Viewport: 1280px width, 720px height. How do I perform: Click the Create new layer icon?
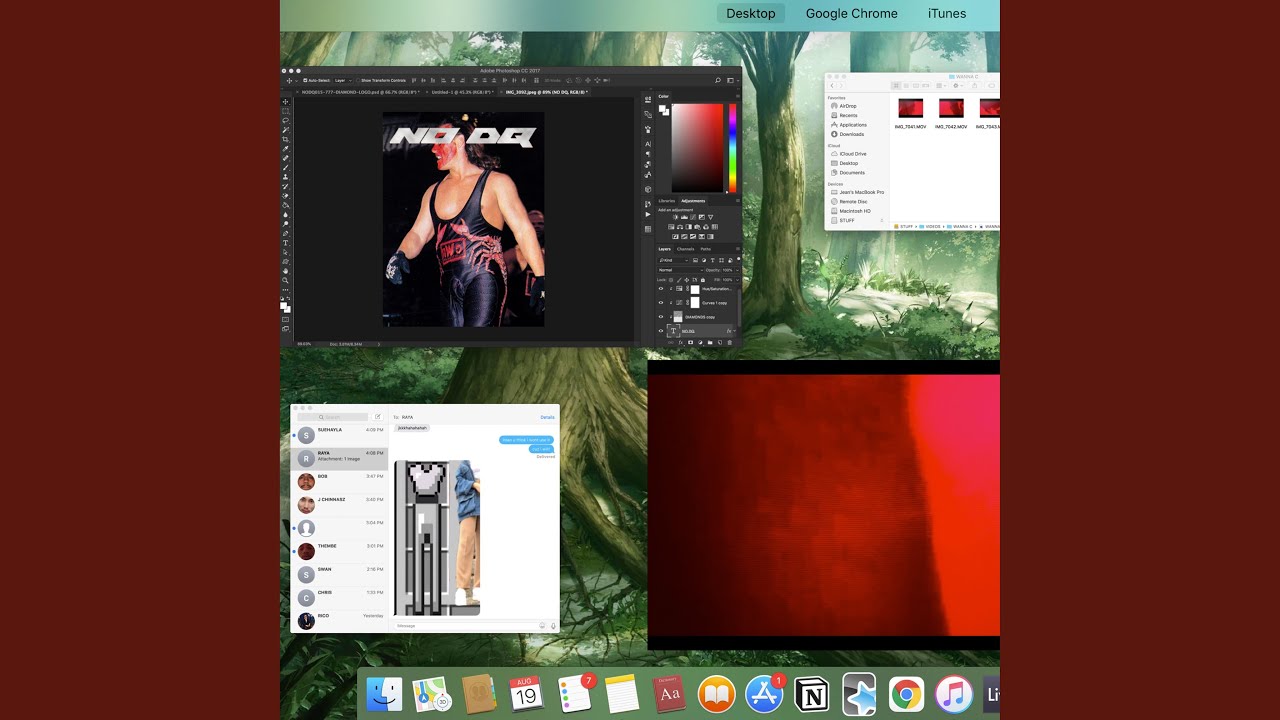click(x=720, y=342)
